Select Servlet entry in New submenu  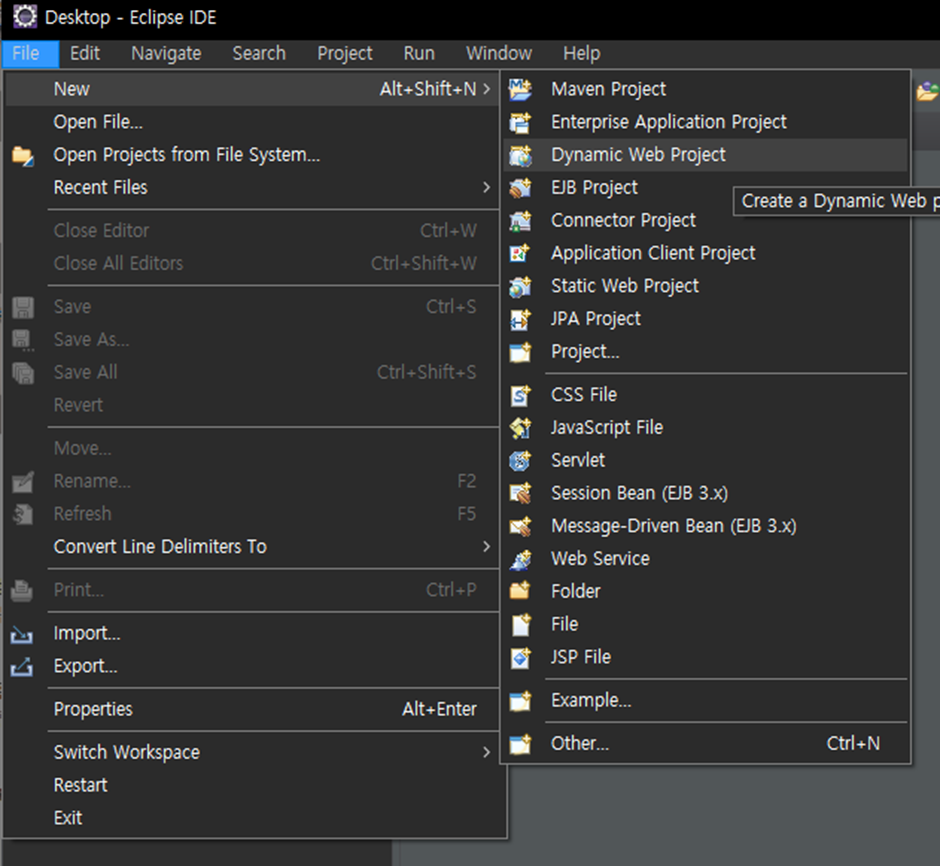coord(706,460)
